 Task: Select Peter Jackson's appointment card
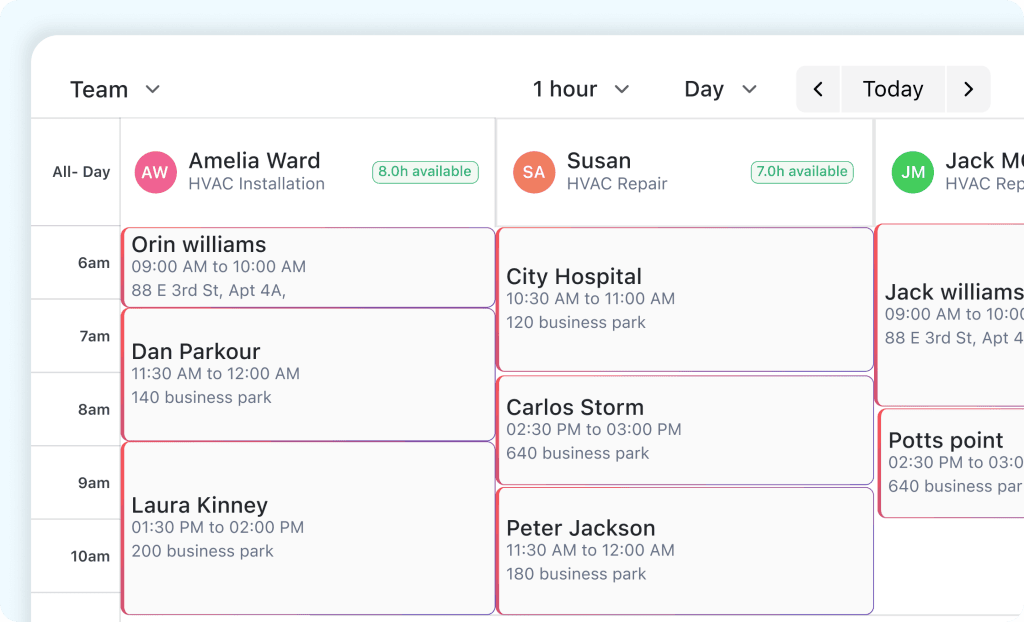(684, 550)
